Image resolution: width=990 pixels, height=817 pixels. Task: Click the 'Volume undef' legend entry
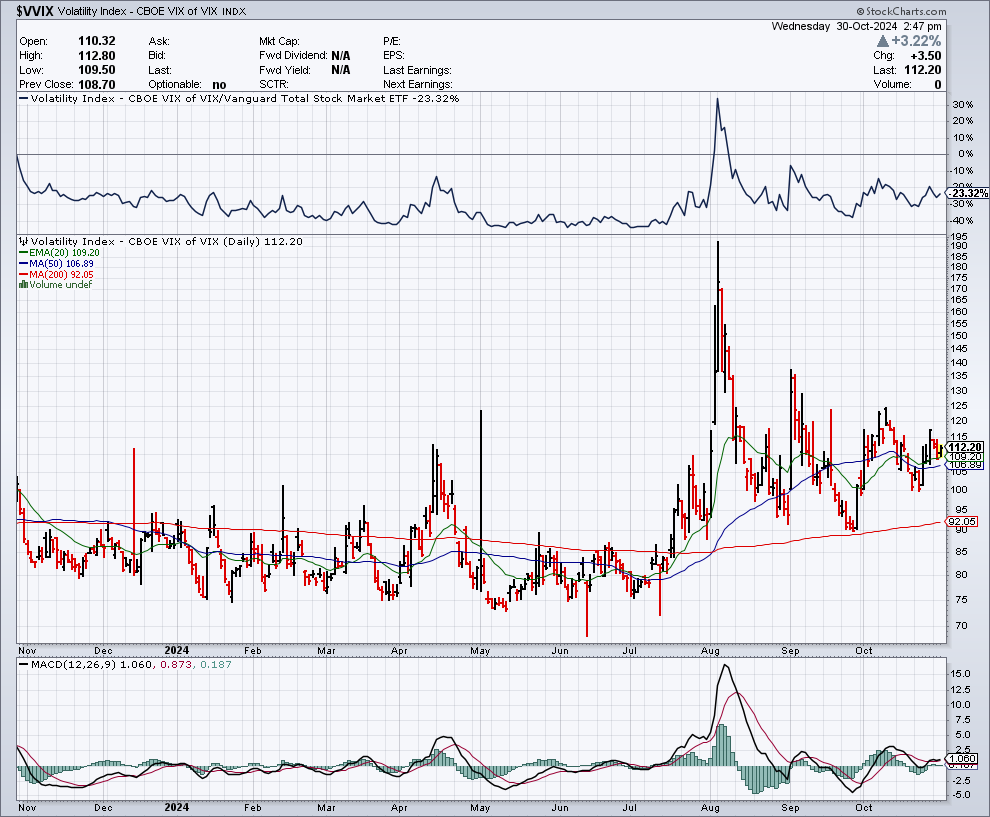pyautogui.click(x=56, y=285)
